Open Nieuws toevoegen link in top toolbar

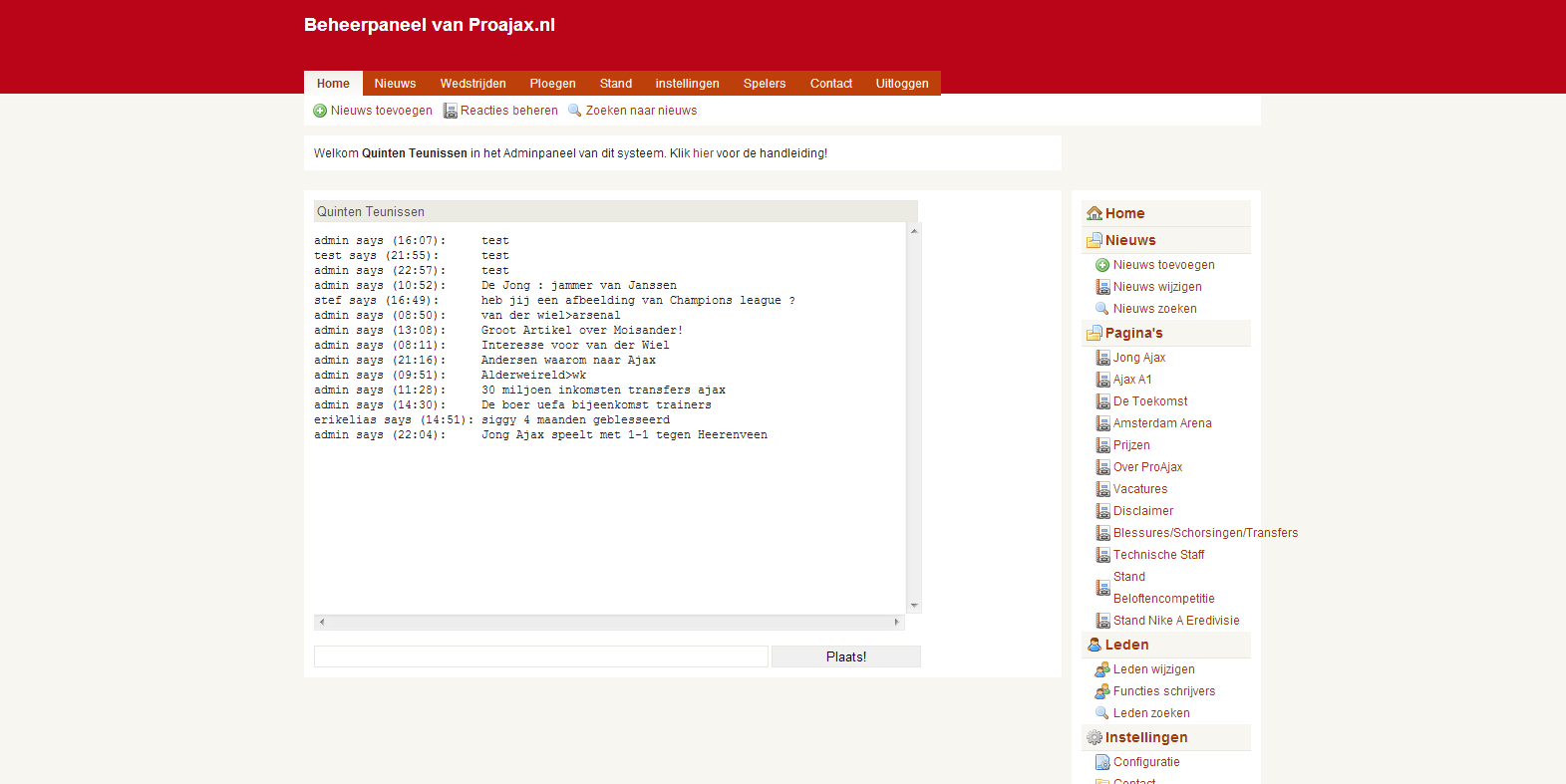tap(382, 111)
